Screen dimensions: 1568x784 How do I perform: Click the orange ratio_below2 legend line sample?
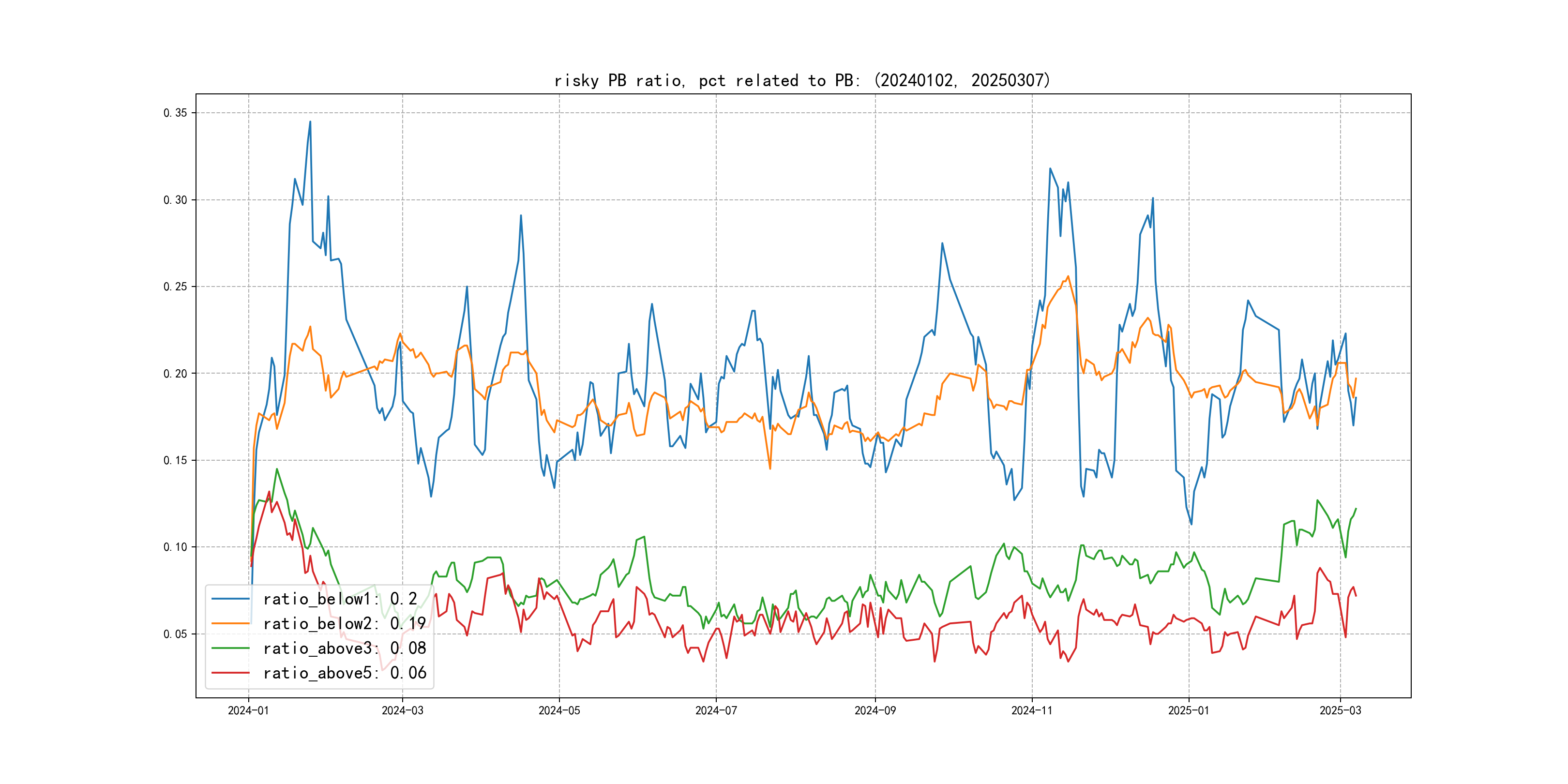(x=230, y=623)
